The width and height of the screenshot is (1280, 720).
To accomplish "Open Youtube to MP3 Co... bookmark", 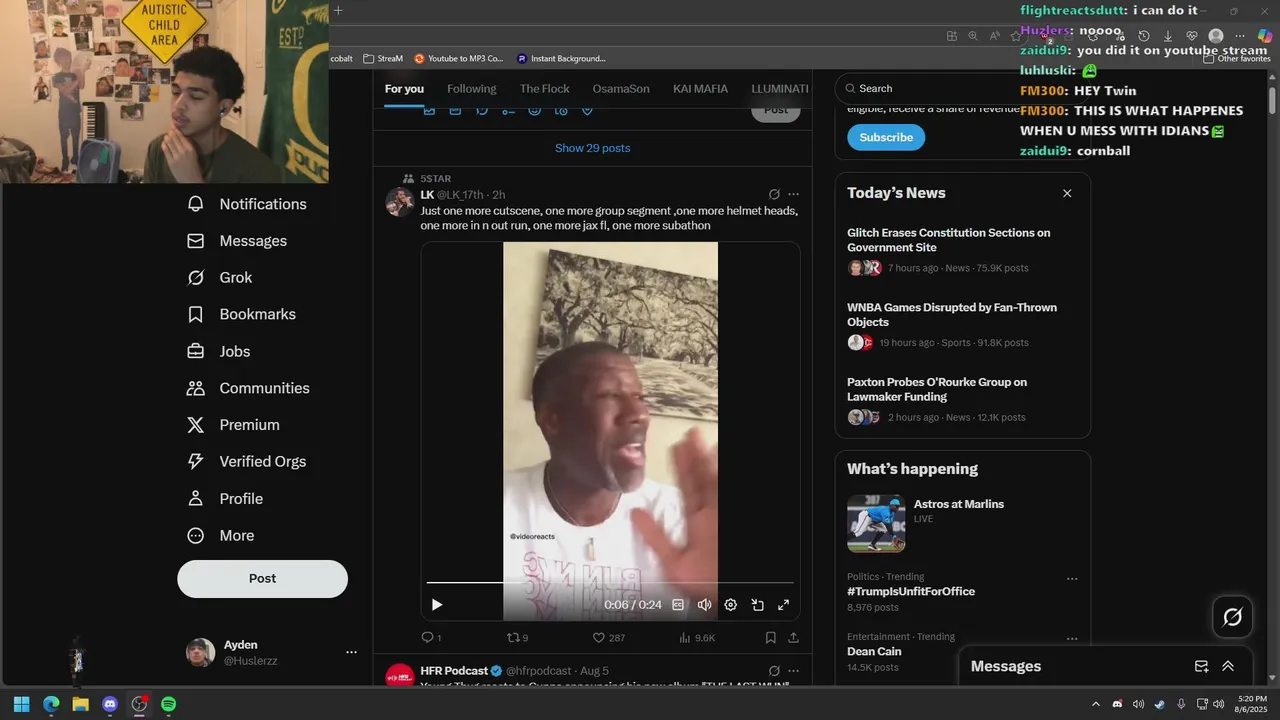I will point(458,59).
